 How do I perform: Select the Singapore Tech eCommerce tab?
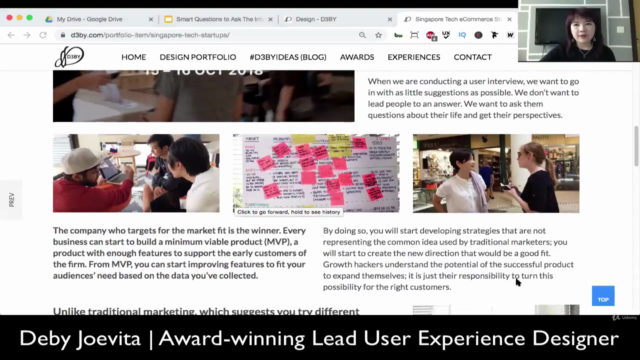click(x=457, y=19)
